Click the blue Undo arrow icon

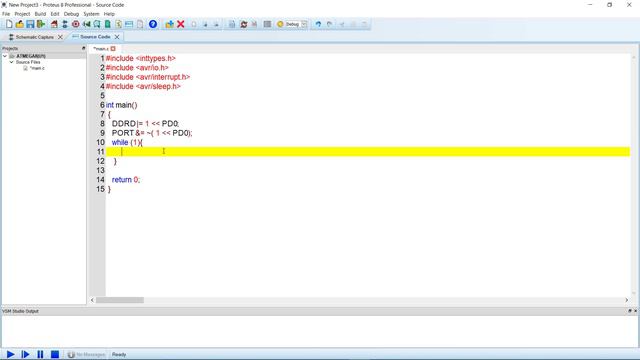point(318,24)
